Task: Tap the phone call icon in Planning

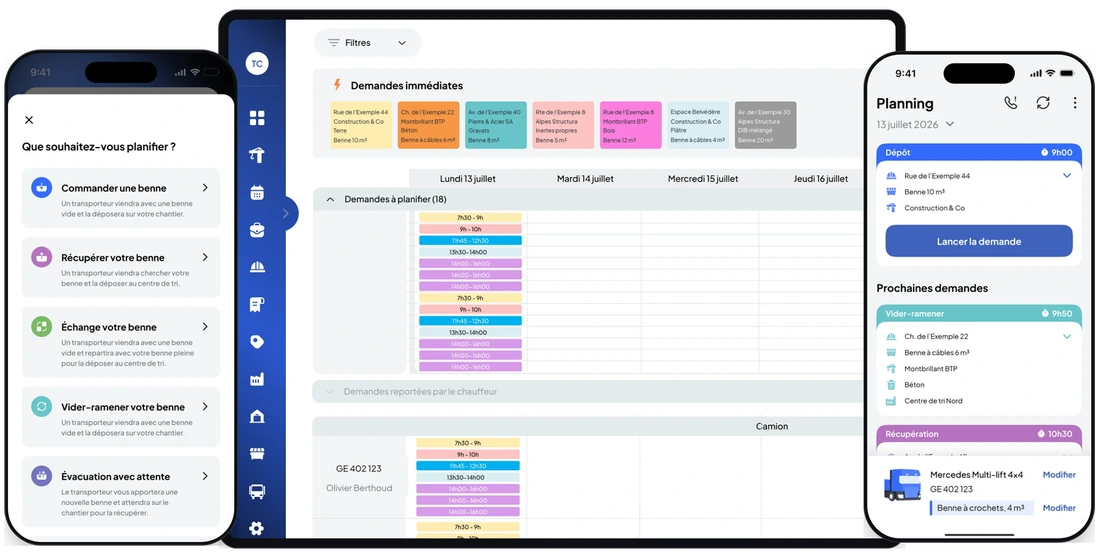Action: point(1010,102)
